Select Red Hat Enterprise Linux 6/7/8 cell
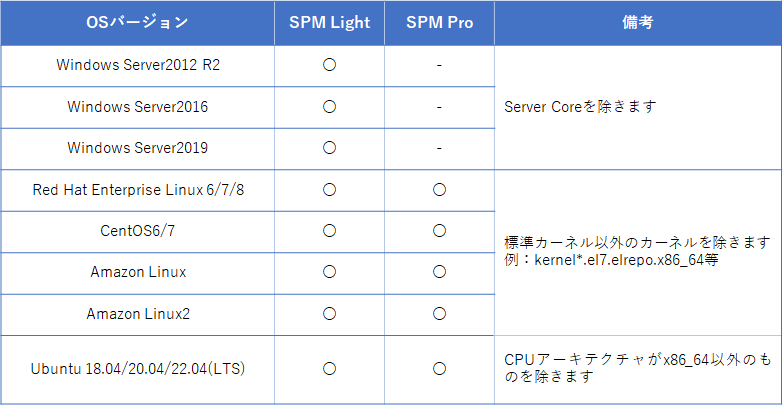The width and height of the screenshot is (783, 405). coord(138,190)
